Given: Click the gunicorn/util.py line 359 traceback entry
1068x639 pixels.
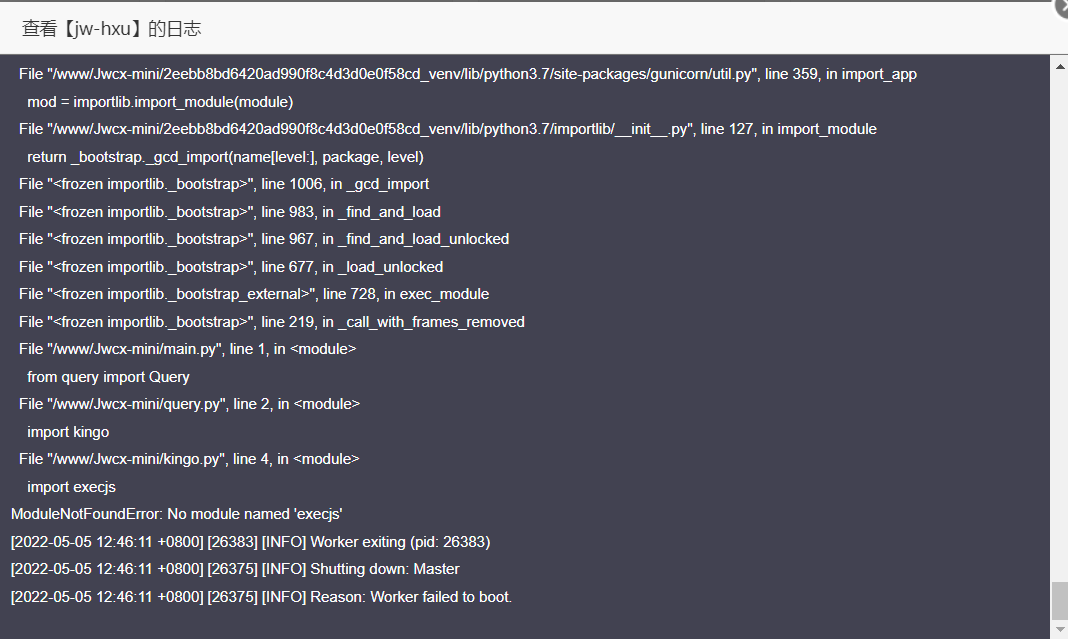Looking at the screenshot, I should pyautogui.click(x=468, y=74).
